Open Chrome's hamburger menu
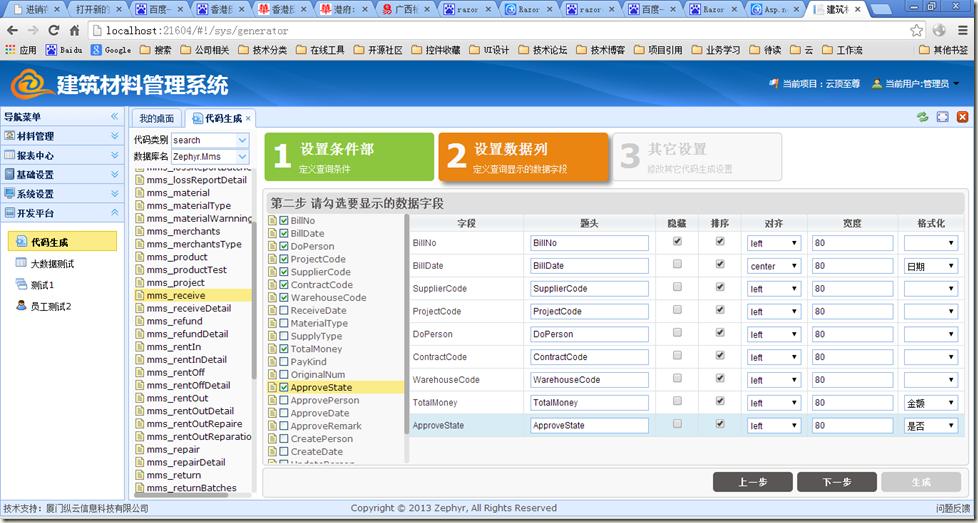Image resolution: width=978 pixels, height=523 pixels. [x=960, y=30]
